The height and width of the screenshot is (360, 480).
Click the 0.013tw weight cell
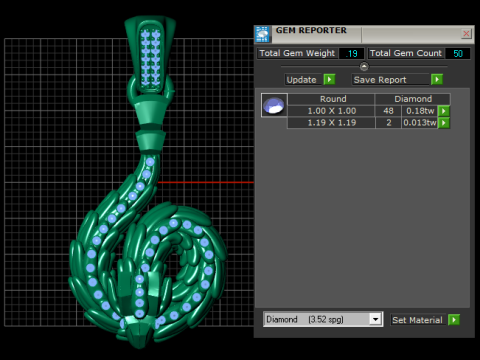coord(420,123)
